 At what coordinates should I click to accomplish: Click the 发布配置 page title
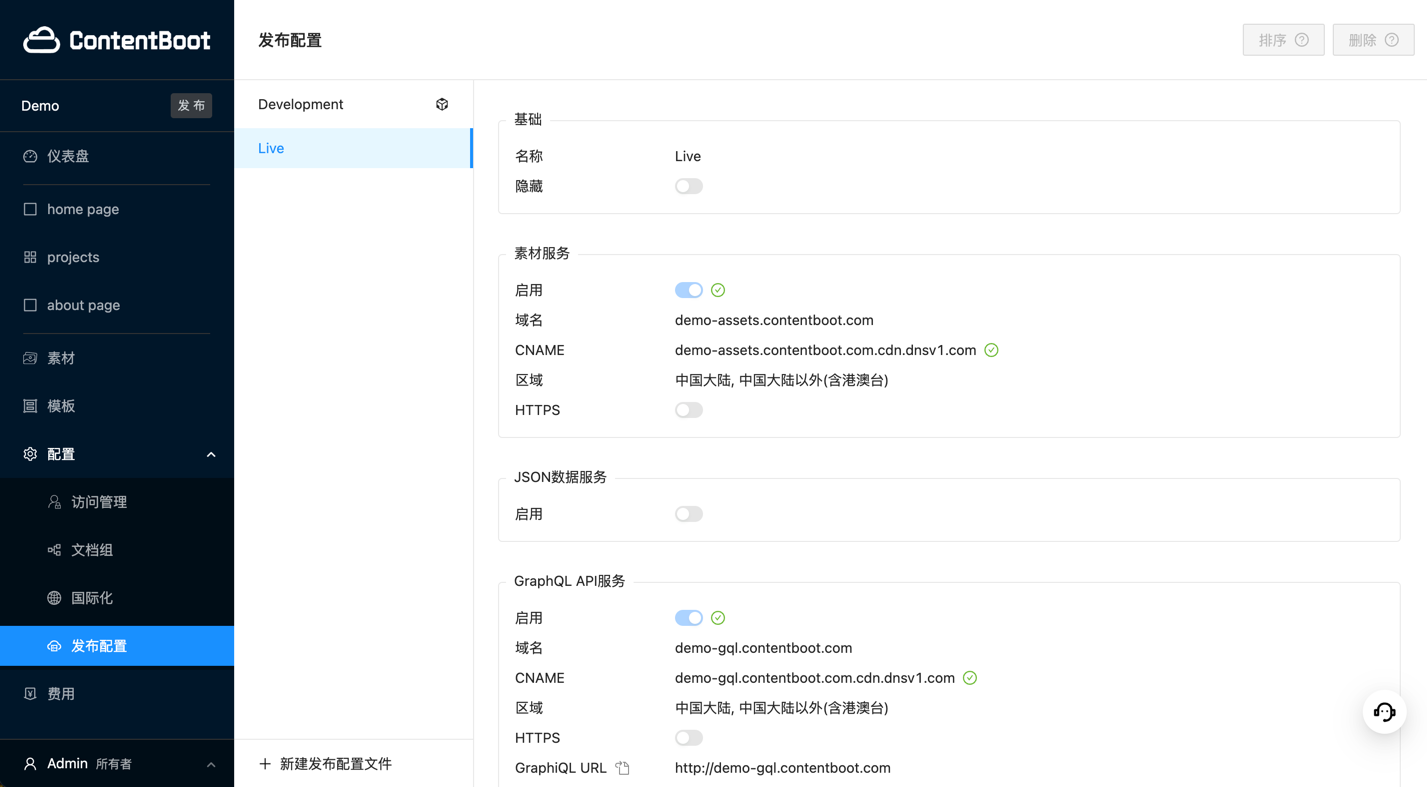click(290, 40)
